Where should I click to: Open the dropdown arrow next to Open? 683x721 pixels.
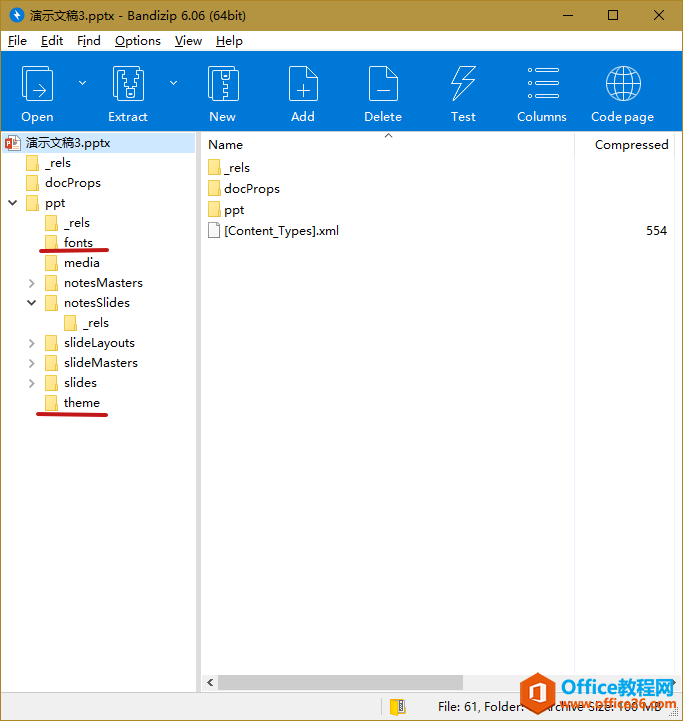point(82,83)
